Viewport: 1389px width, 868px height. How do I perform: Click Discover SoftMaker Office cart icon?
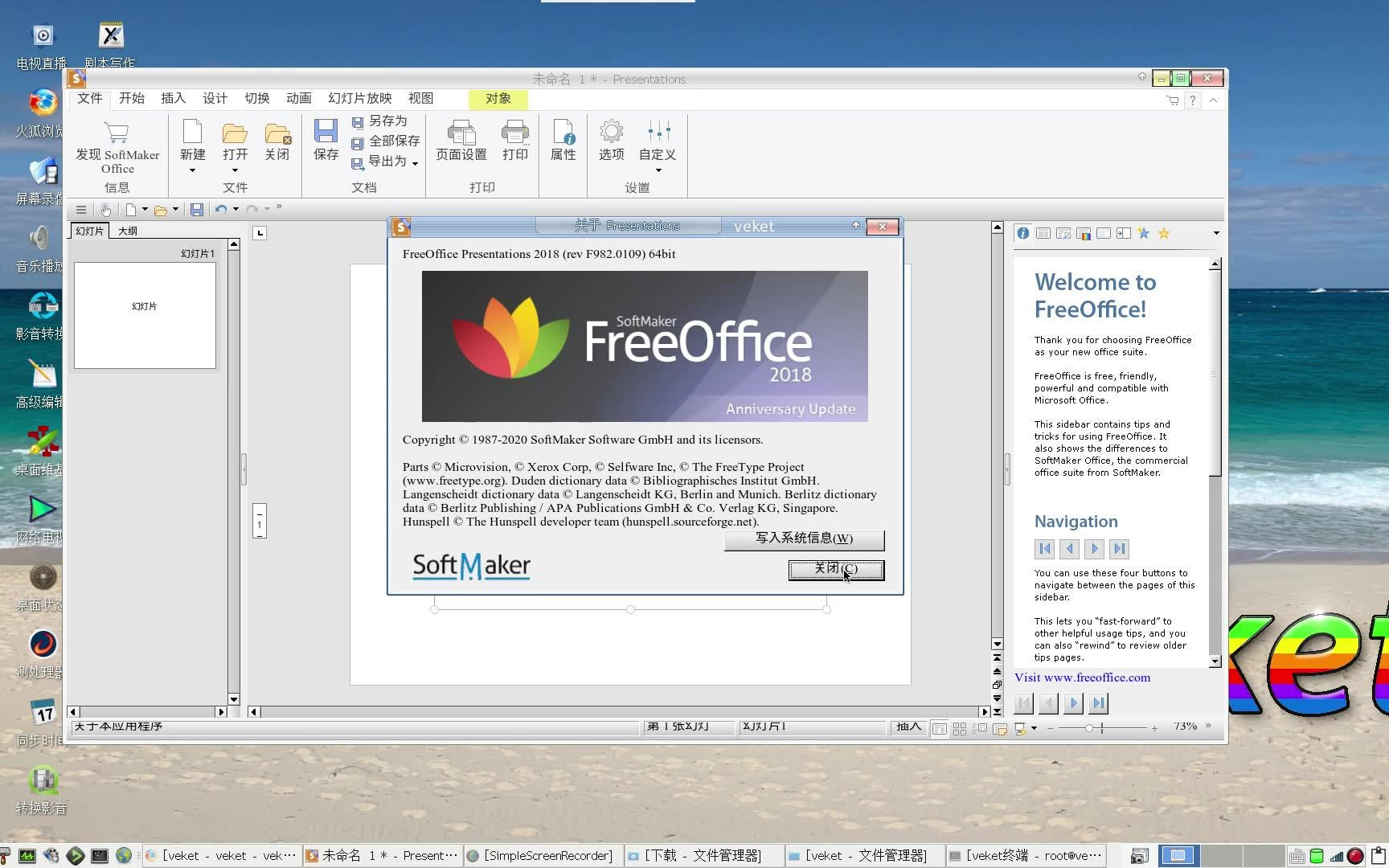click(x=117, y=148)
